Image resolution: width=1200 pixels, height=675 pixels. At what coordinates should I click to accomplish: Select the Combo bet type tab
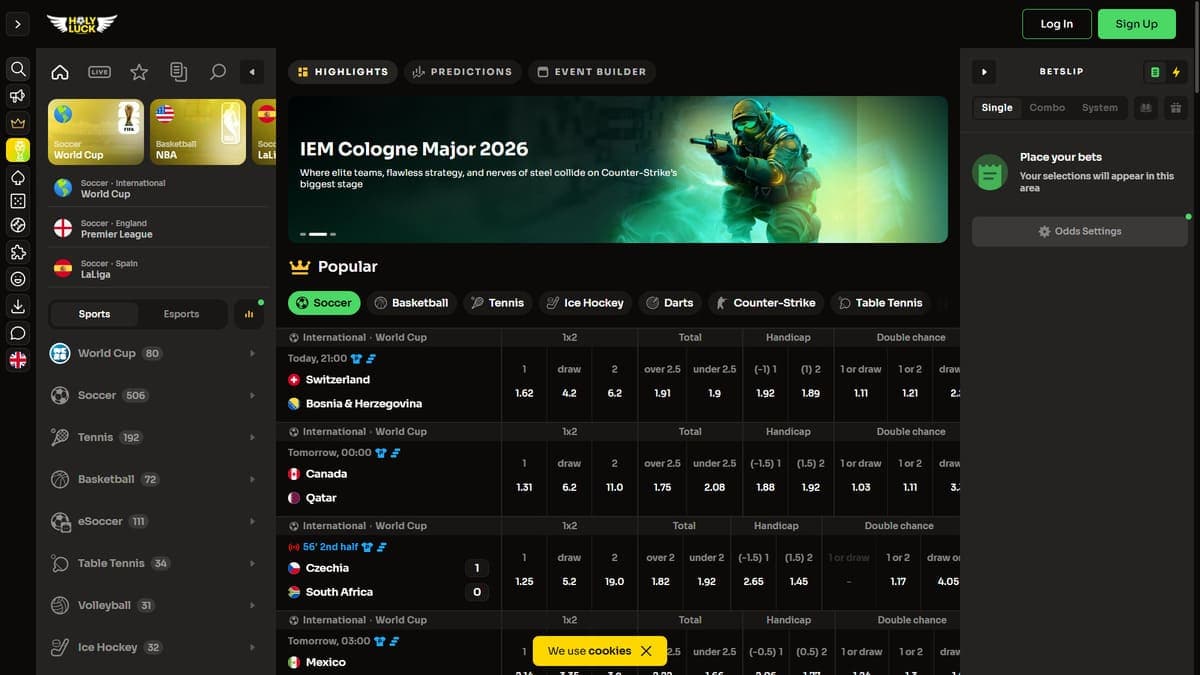(1047, 108)
